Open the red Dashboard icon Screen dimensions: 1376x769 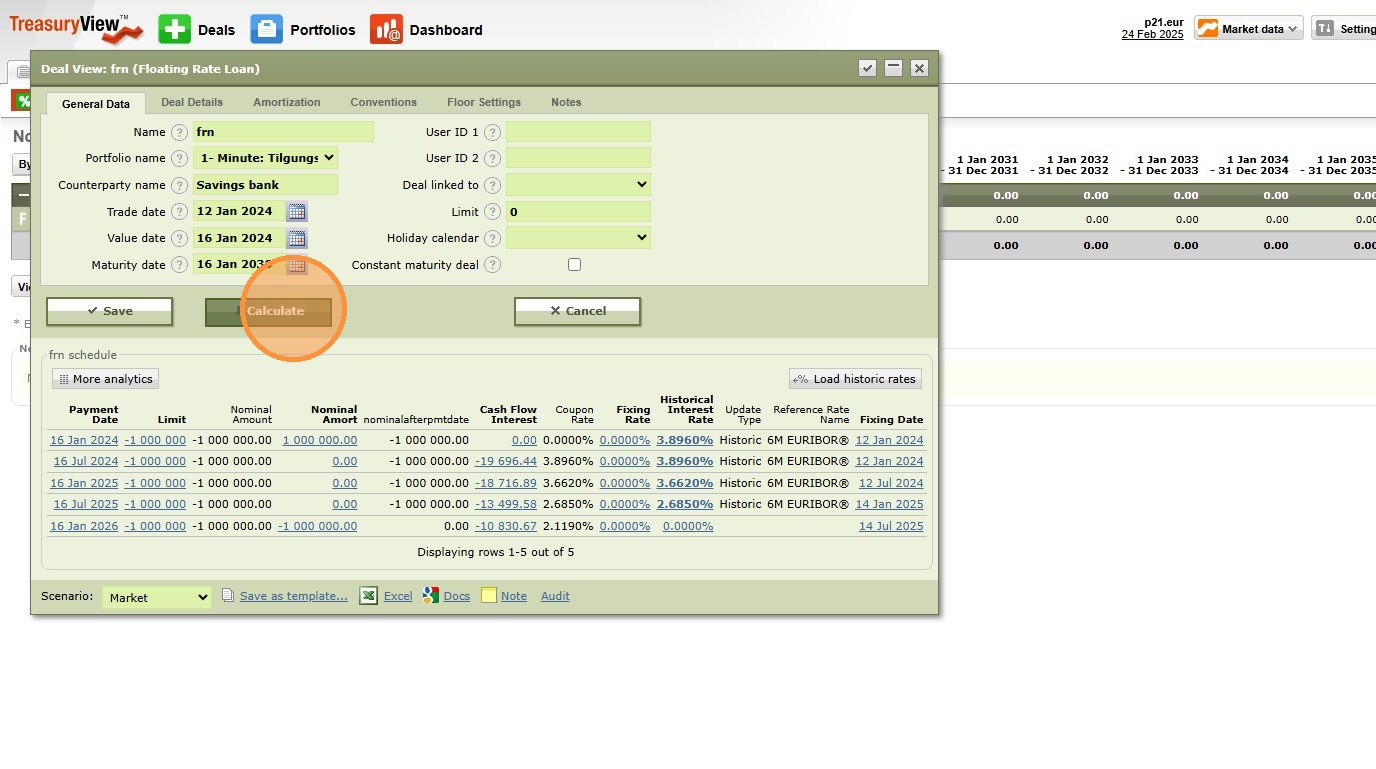(x=386, y=29)
